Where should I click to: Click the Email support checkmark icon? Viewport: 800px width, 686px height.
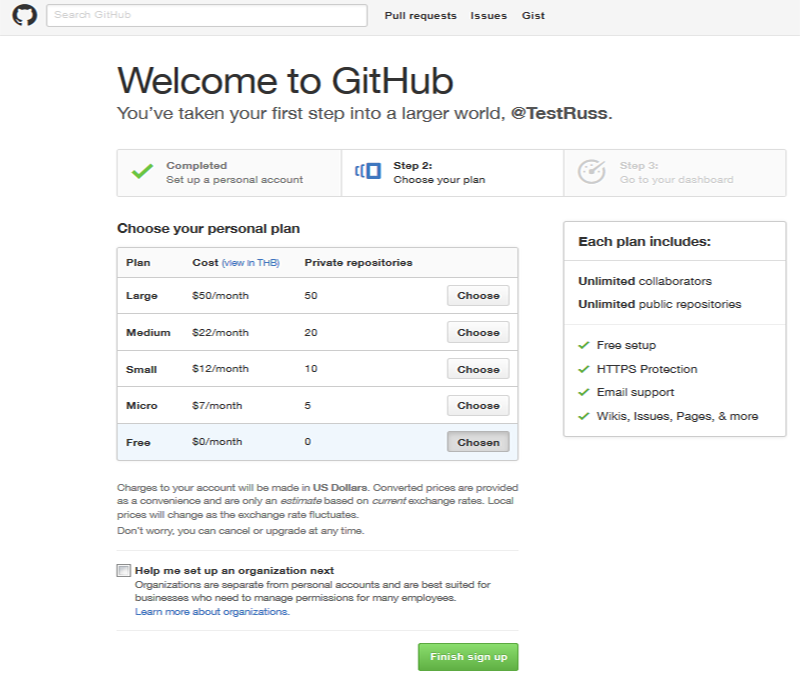click(584, 392)
